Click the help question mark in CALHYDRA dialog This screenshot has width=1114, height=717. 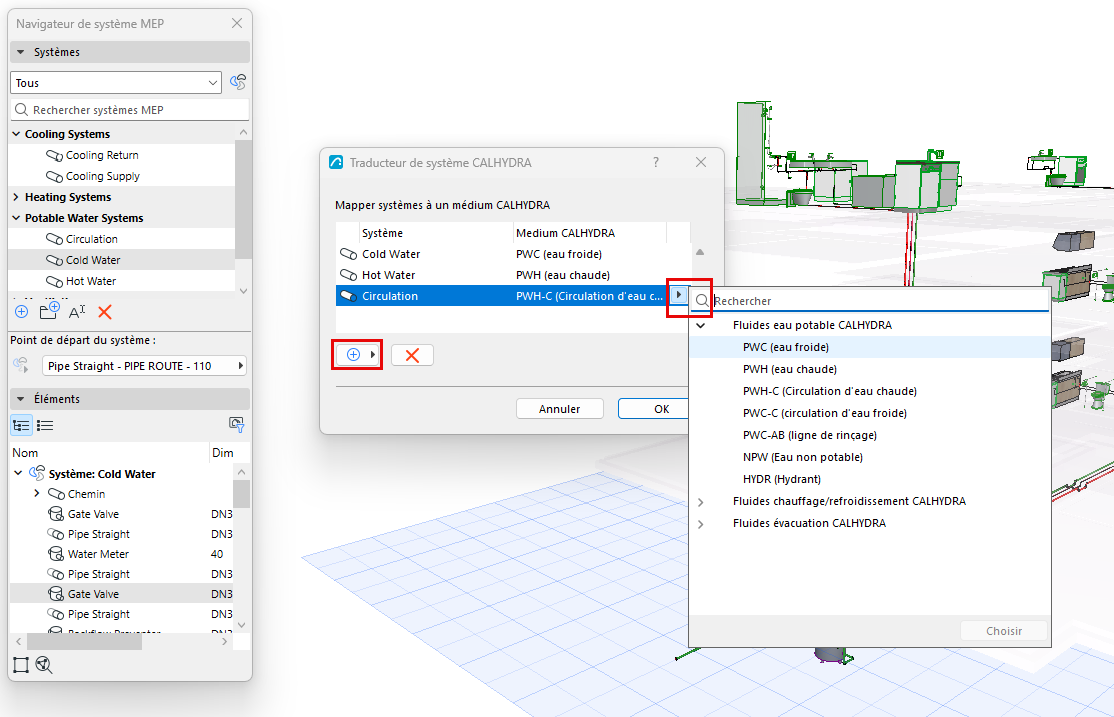click(x=656, y=163)
